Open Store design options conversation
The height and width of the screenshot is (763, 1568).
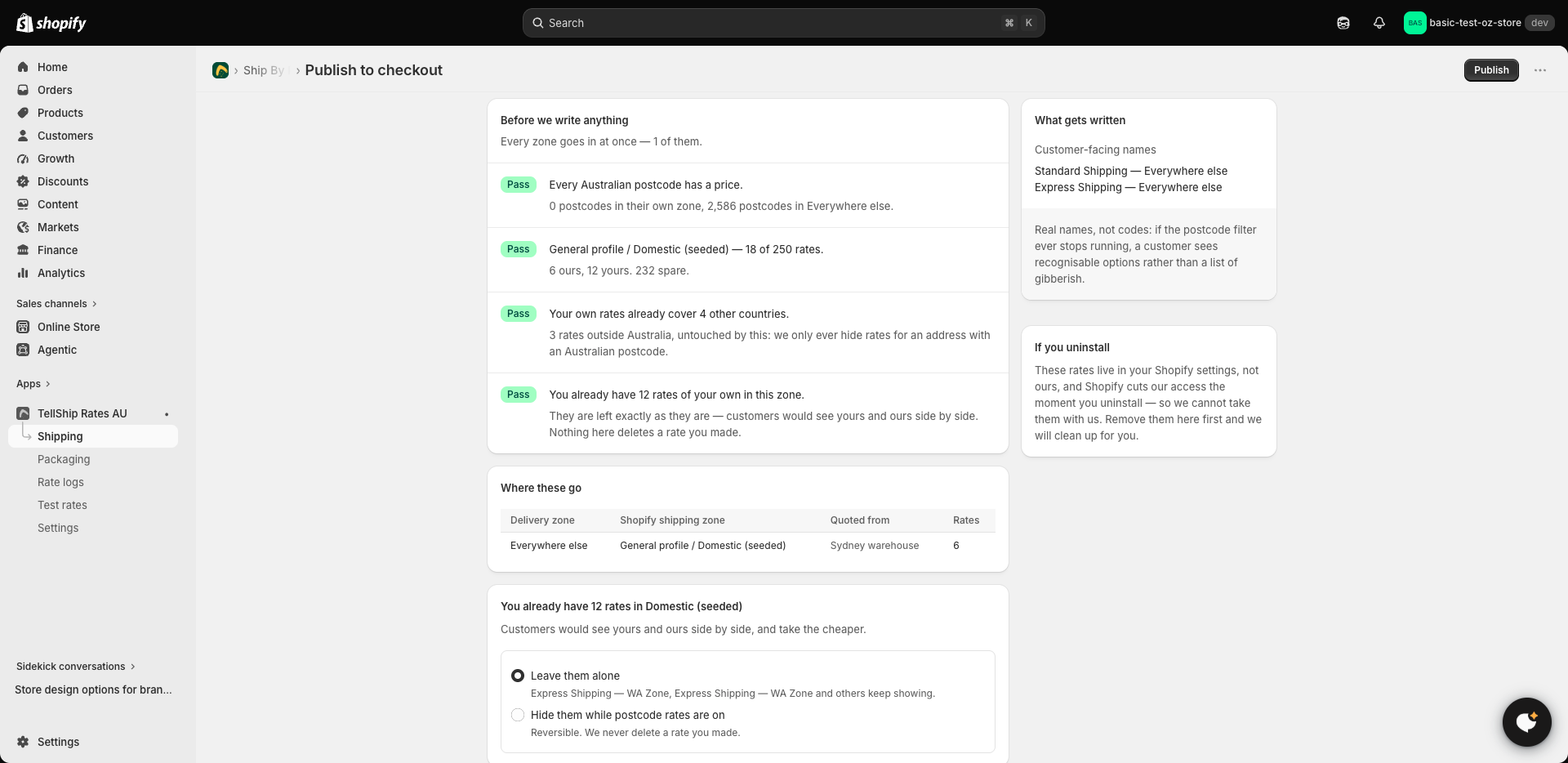tap(93, 689)
